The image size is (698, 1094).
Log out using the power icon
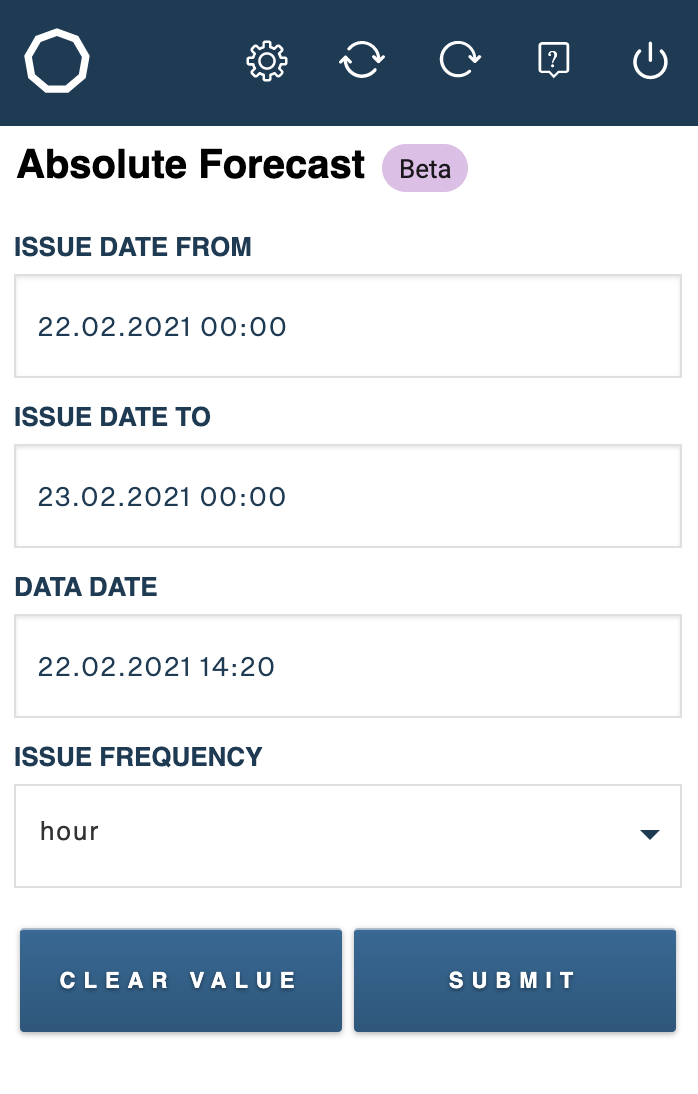[650, 61]
